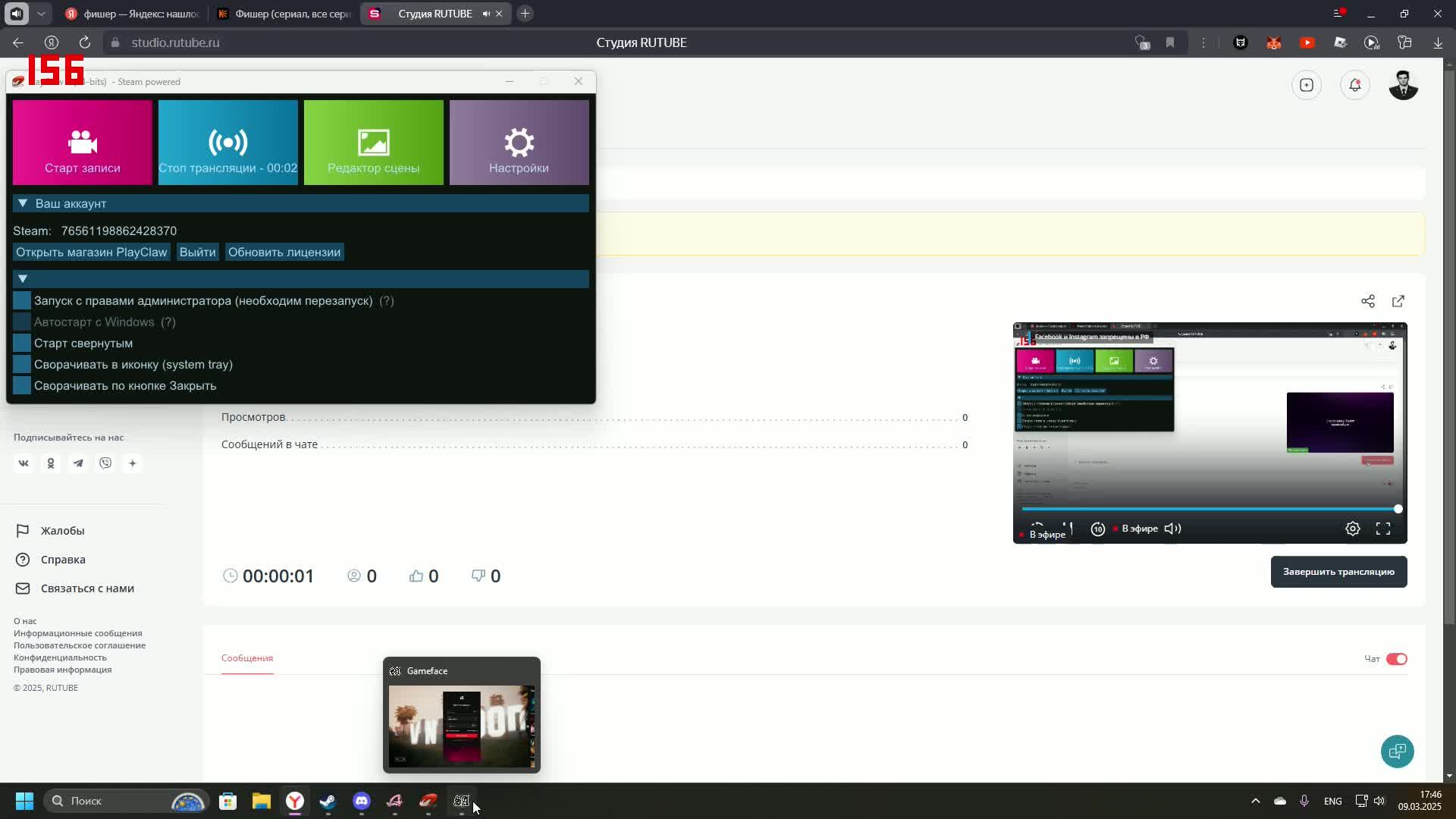The width and height of the screenshot is (1456, 819).
Task: Open the Сообщения tab
Action: pyautogui.click(x=247, y=658)
